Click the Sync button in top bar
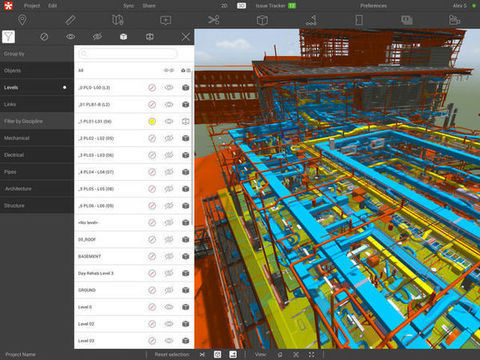480x360 pixels. click(128, 6)
